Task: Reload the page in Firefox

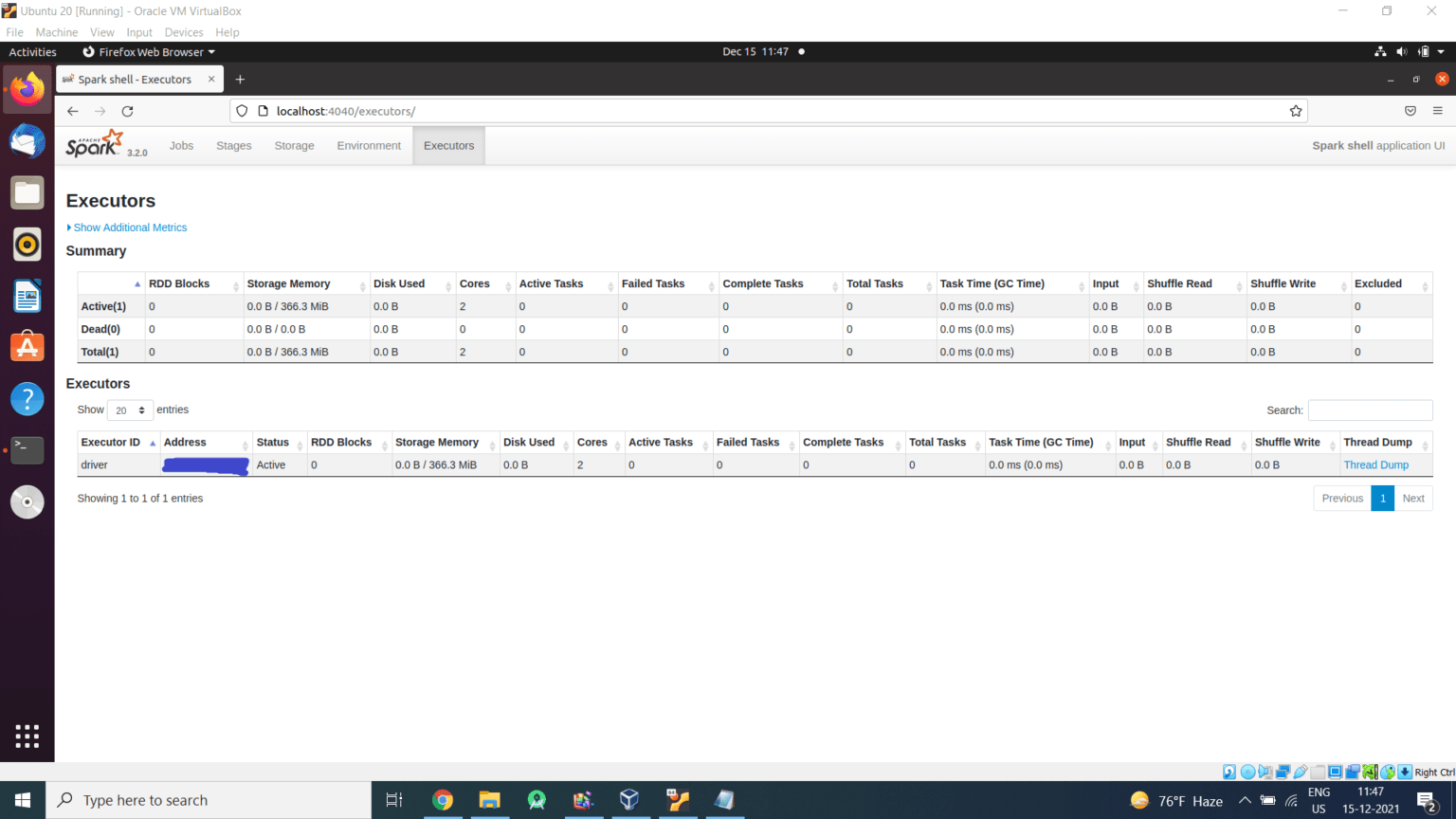Action: click(x=127, y=111)
